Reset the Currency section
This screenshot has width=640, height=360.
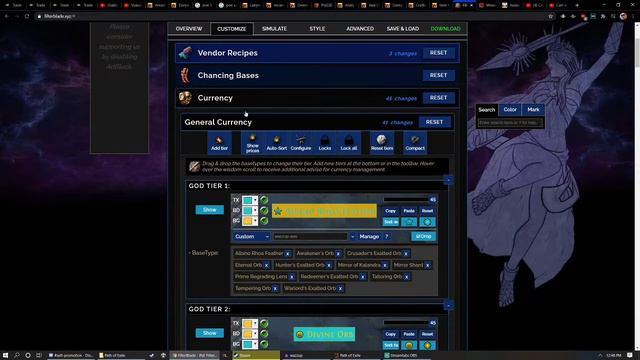pos(438,98)
